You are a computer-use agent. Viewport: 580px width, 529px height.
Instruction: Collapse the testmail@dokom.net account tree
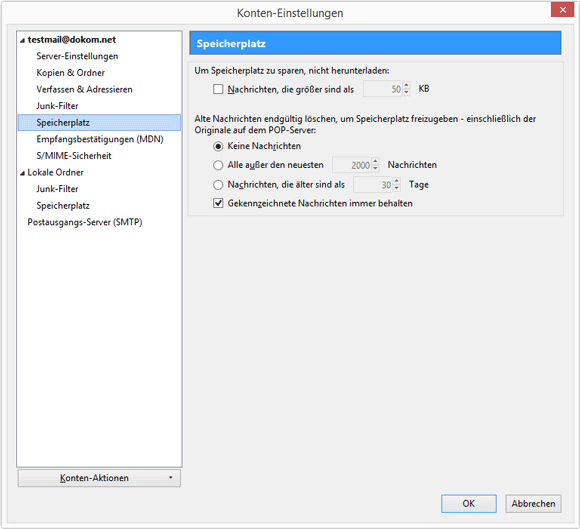23,40
